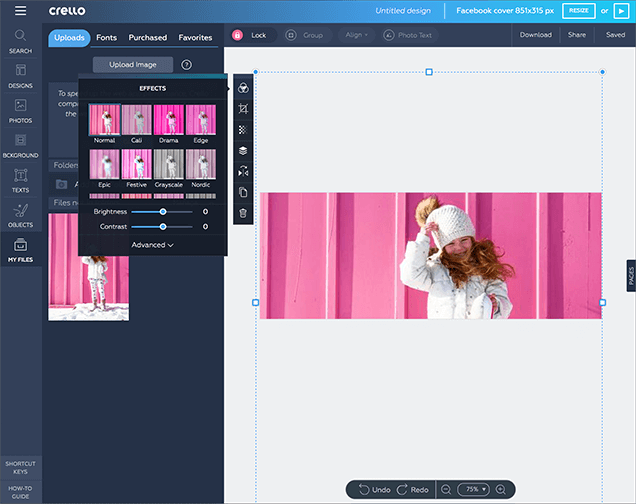Click the layers order icon

[243, 151]
